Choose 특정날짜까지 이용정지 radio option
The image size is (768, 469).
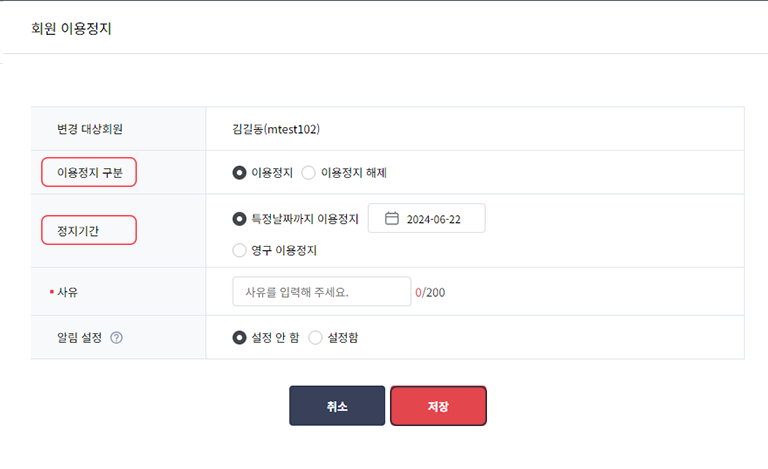coord(239,219)
